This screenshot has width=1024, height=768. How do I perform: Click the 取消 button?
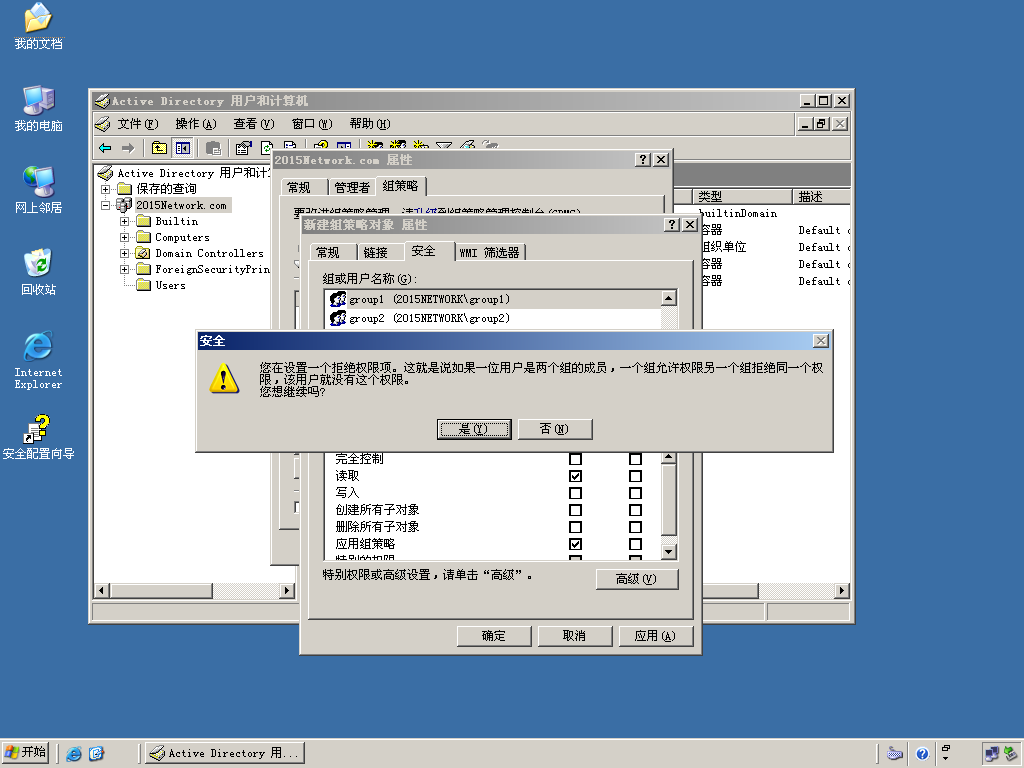pos(575,636)
